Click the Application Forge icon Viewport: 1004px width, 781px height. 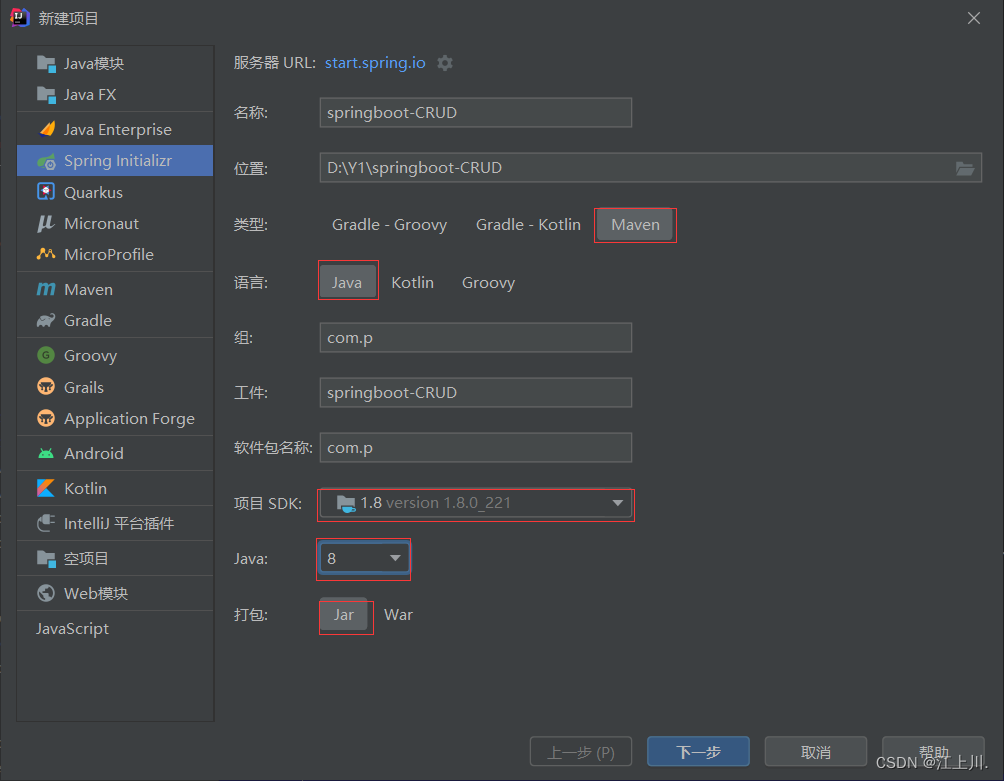tap(46, 418)
